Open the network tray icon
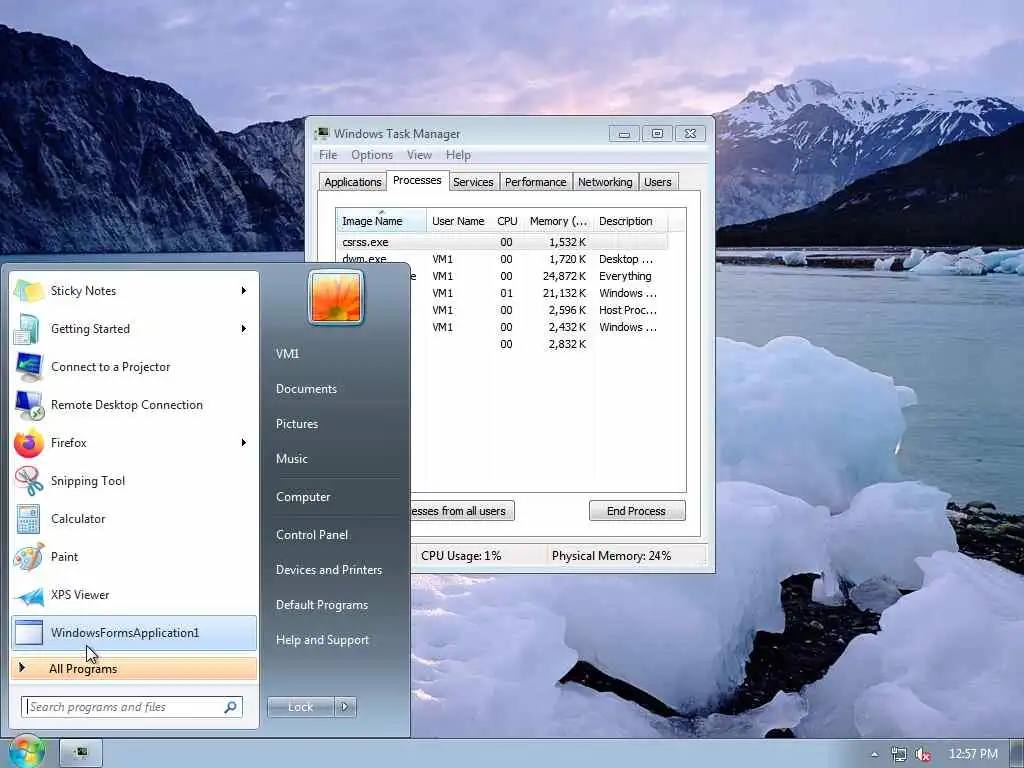This screenshot has height=768, width=1024. pyautogui.click(x=899, y=754)
